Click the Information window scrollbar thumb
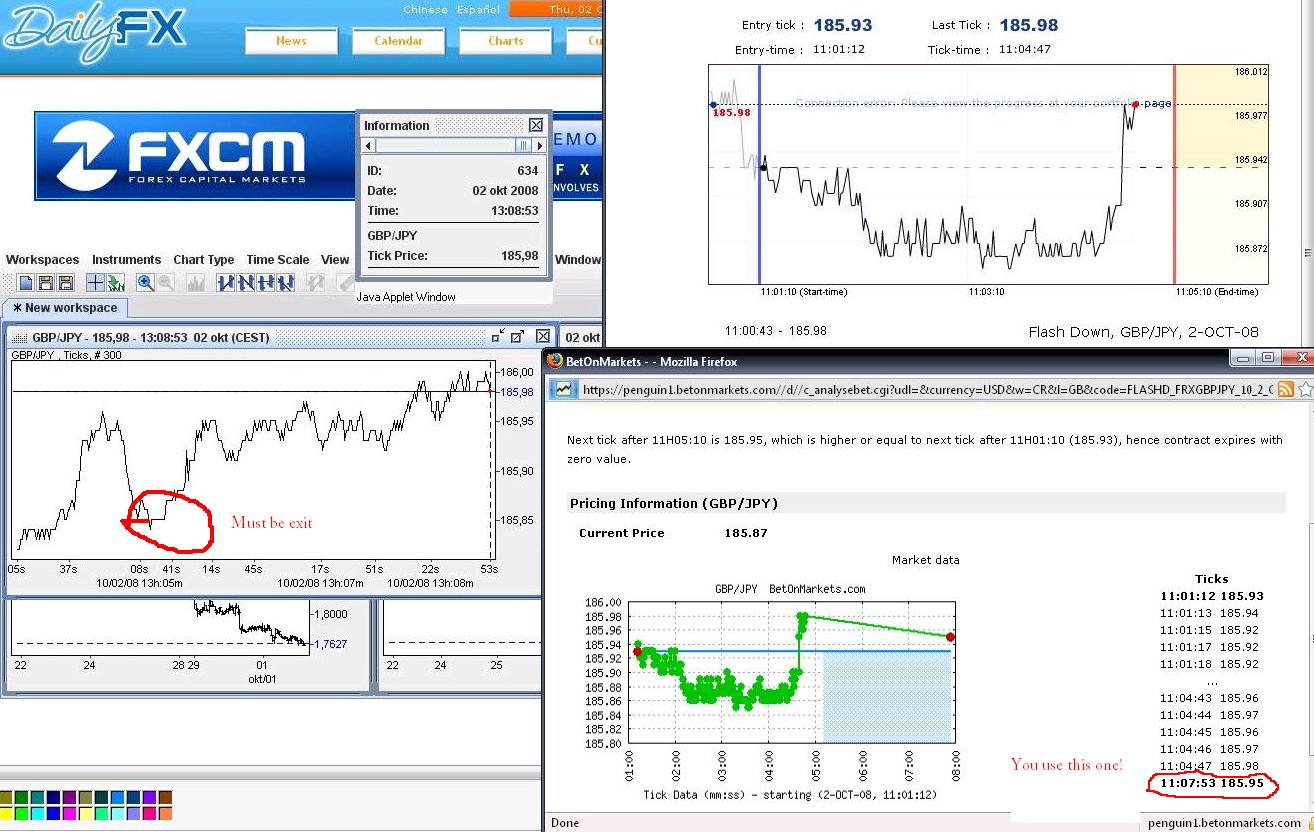The height and width of the screenshot is (832, 1314). point(523,146)
